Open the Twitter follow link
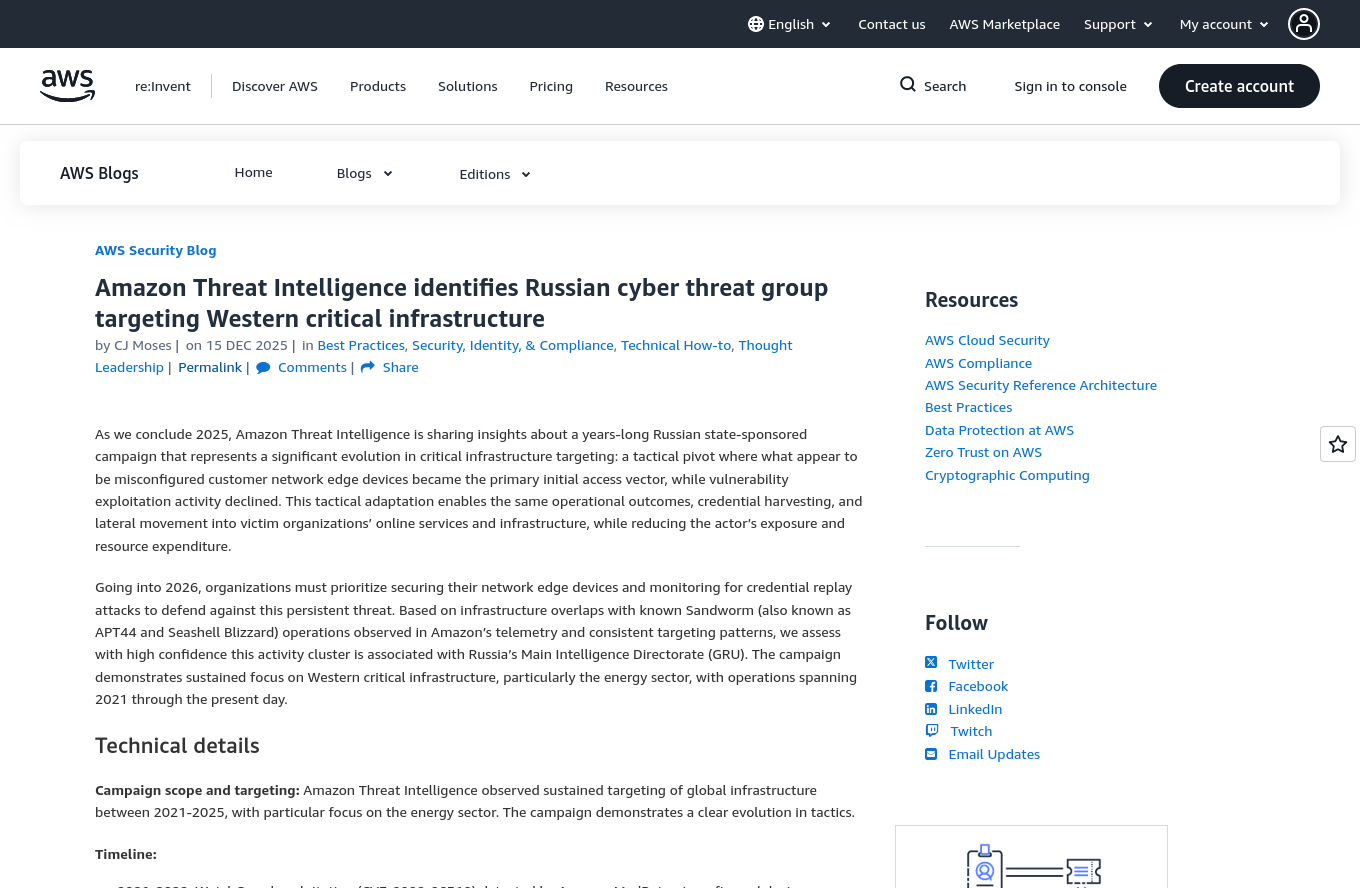Viewport: 1360px width, 888px height. pos(970,664)
